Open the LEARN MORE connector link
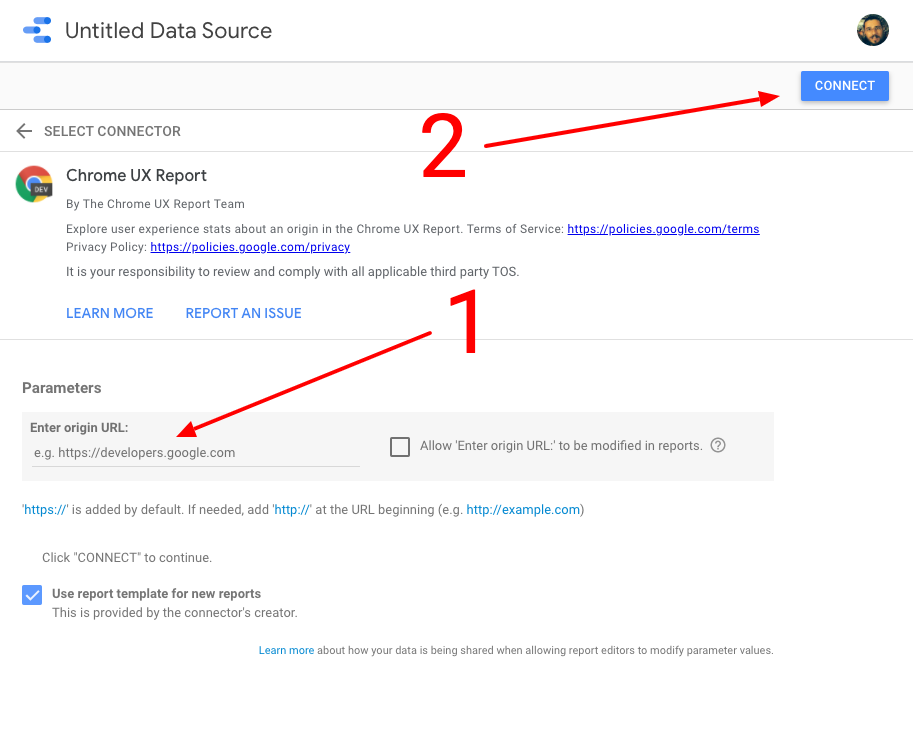 109,313
